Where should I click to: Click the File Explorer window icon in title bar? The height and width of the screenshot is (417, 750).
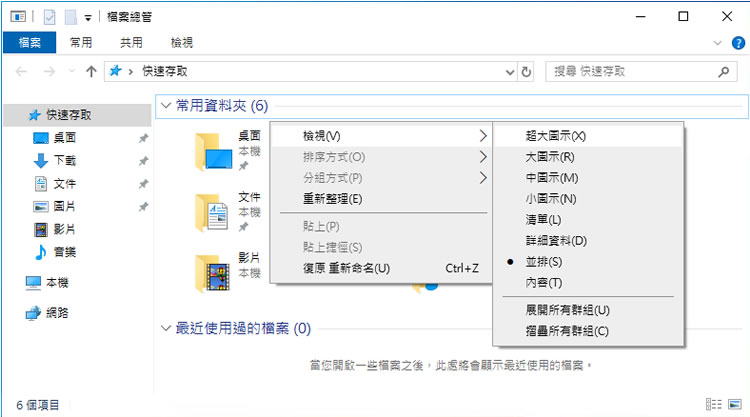(x=18, y=17)
